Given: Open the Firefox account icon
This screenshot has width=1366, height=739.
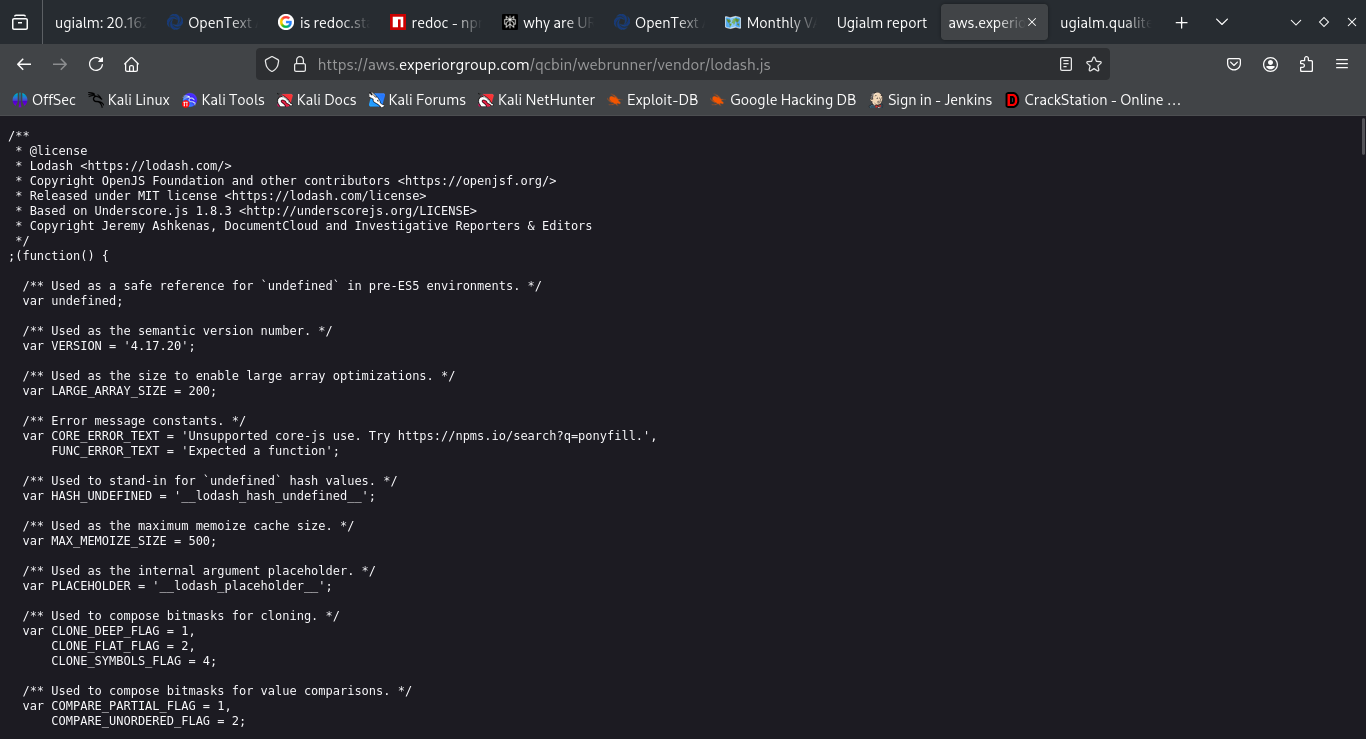Looking at the screenshot, I should (1271, 64).
